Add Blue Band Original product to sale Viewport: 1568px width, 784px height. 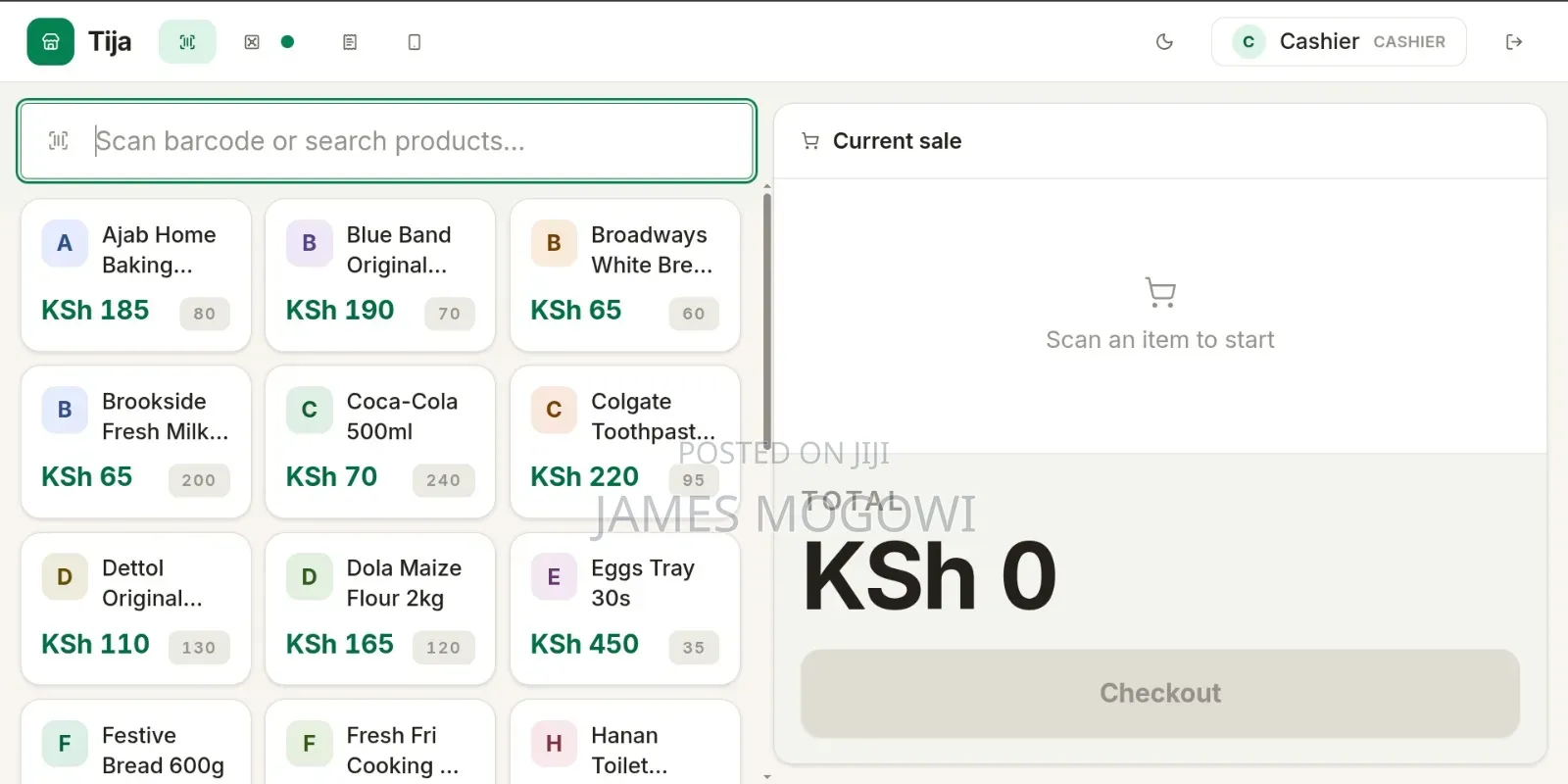point(380,275)
